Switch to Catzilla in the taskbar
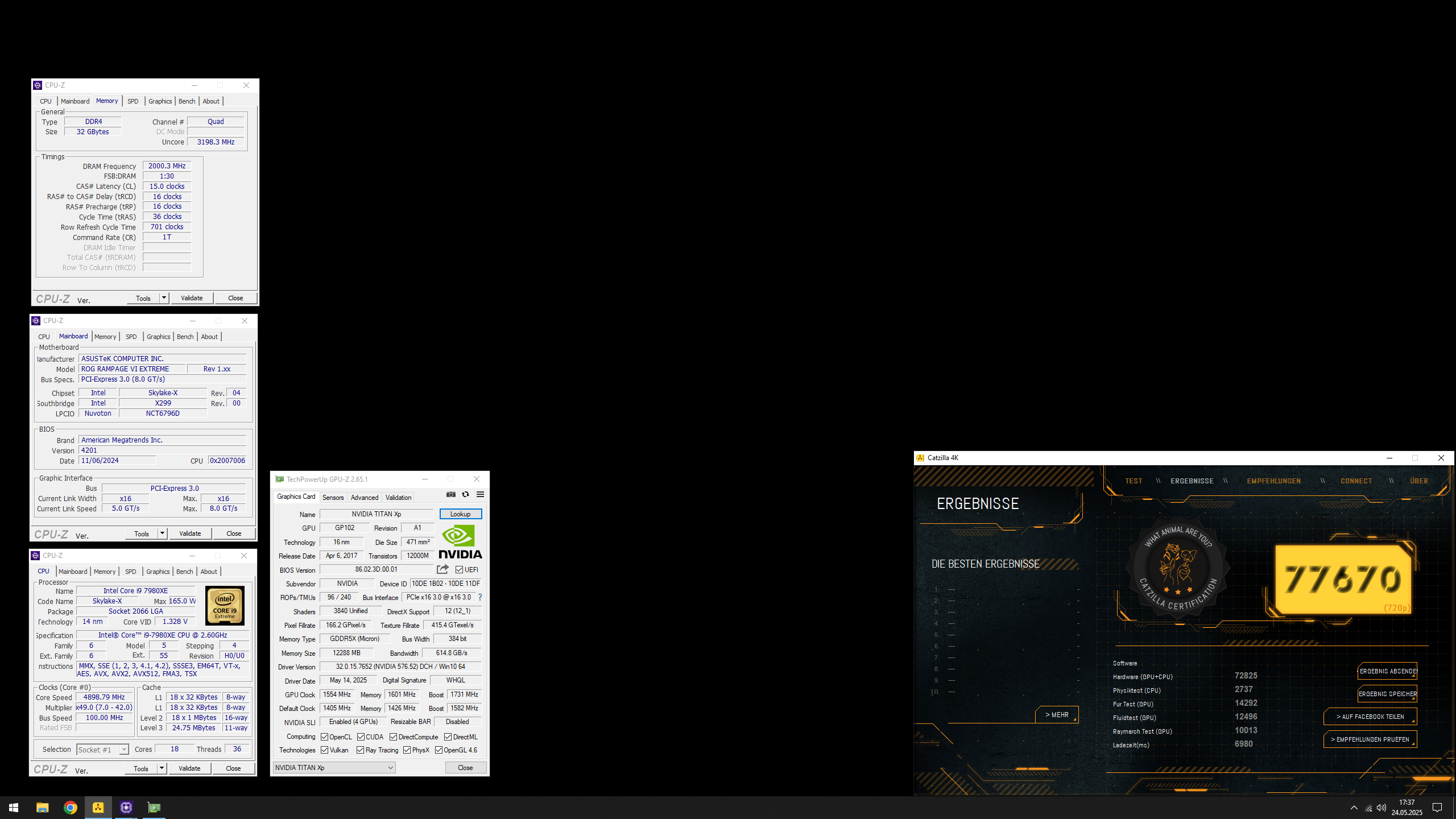 coord(98,808)
